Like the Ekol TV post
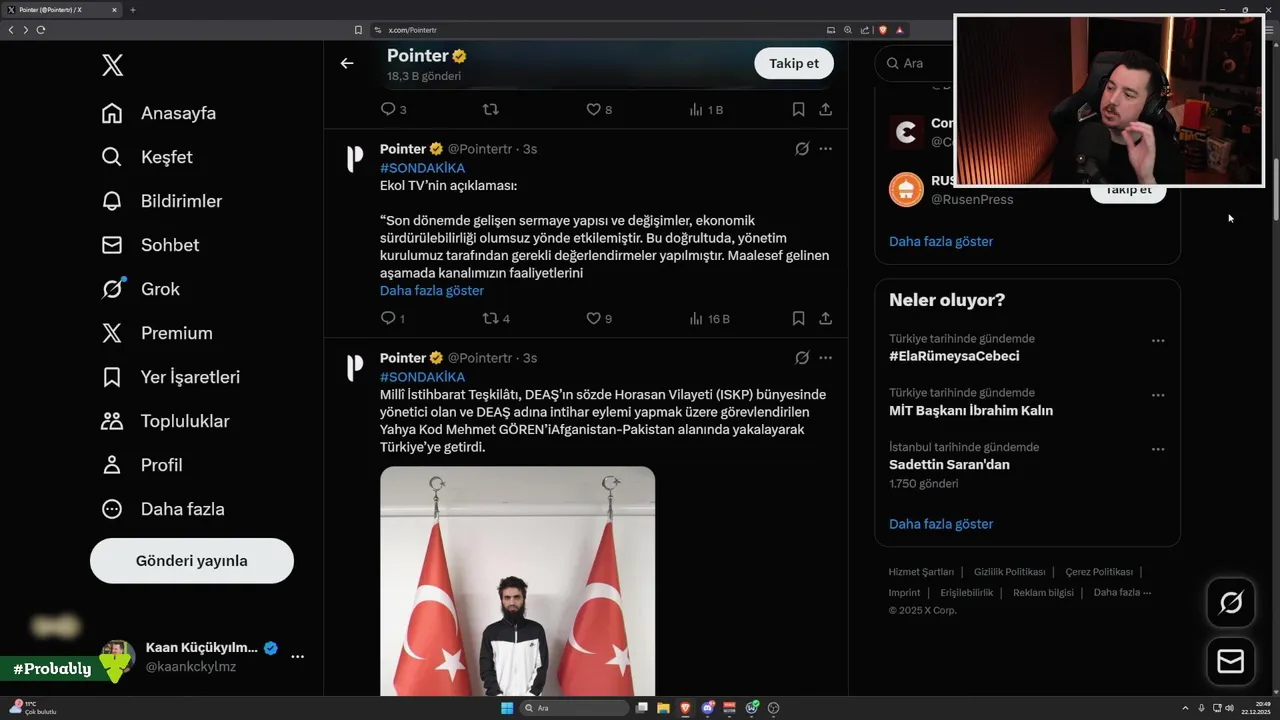 (593, 319)
